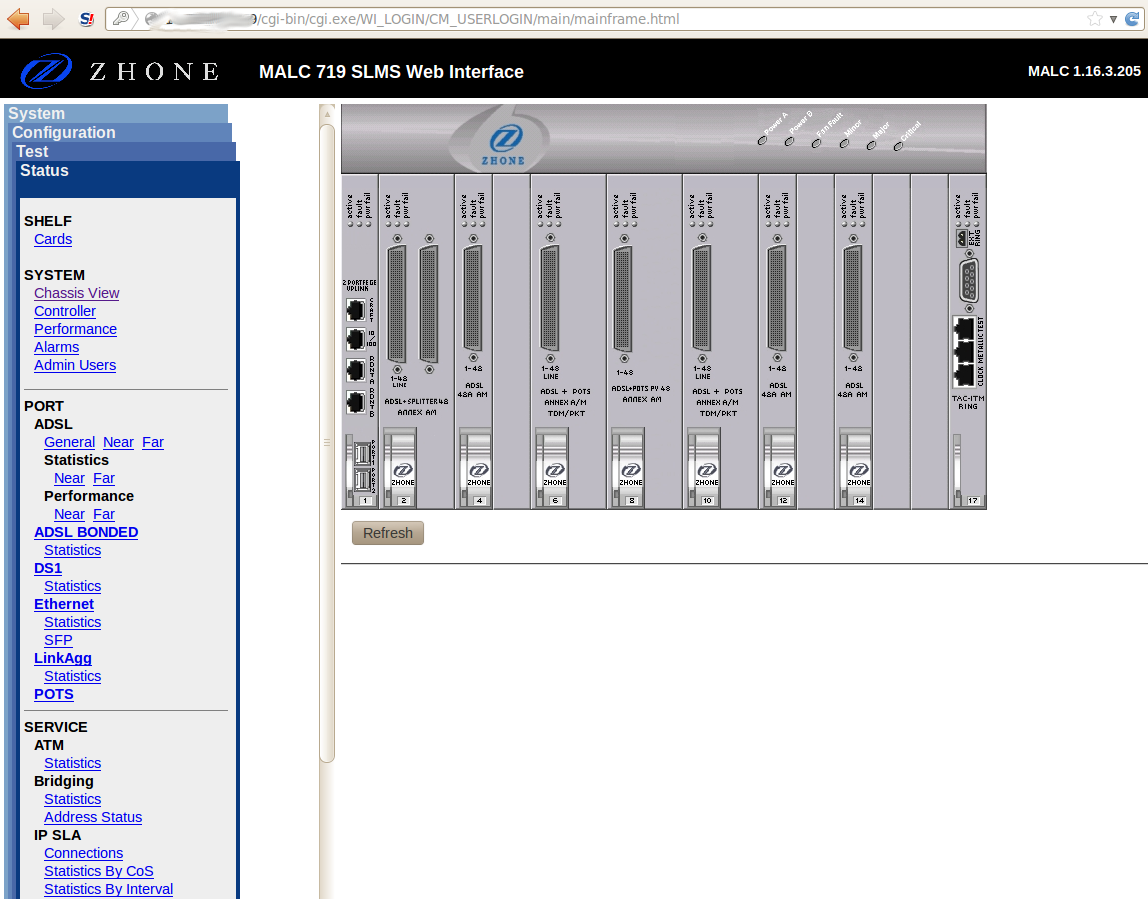Open Statistics By CoS link
1148x899 pixels.
[x=99, y=871]
